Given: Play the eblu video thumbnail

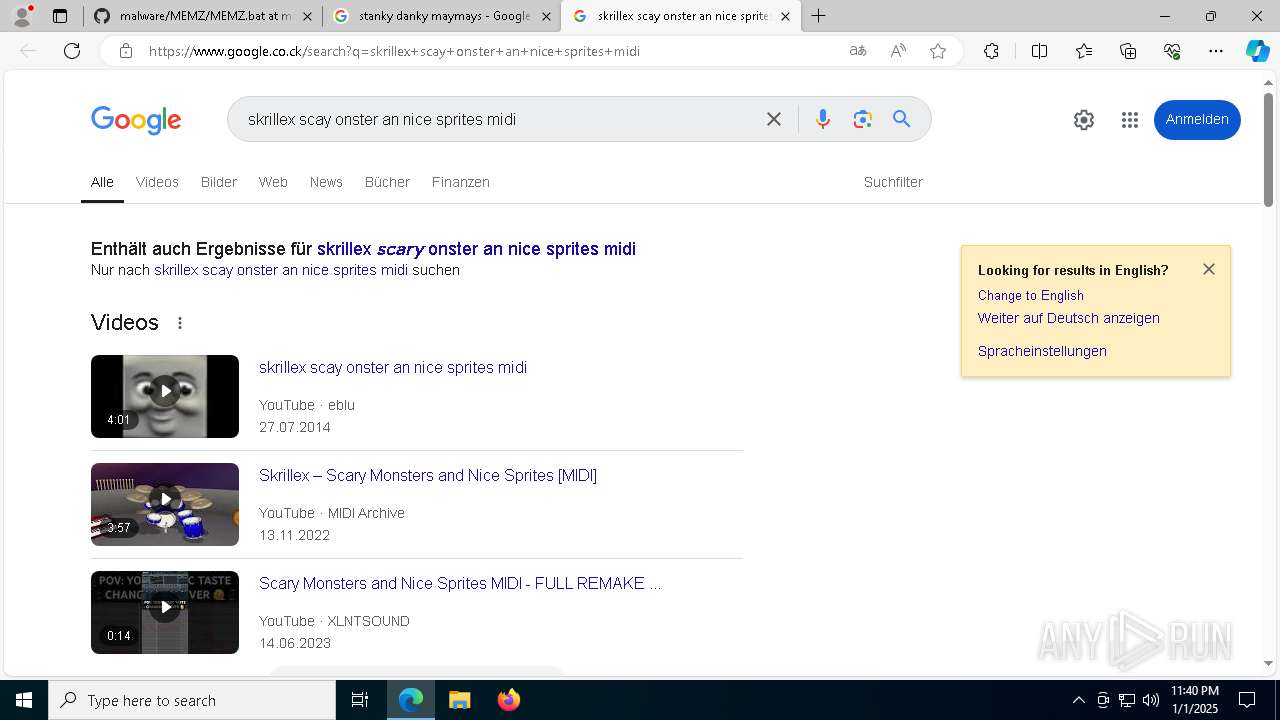Looking at the screenshot, I should point(165,396).
